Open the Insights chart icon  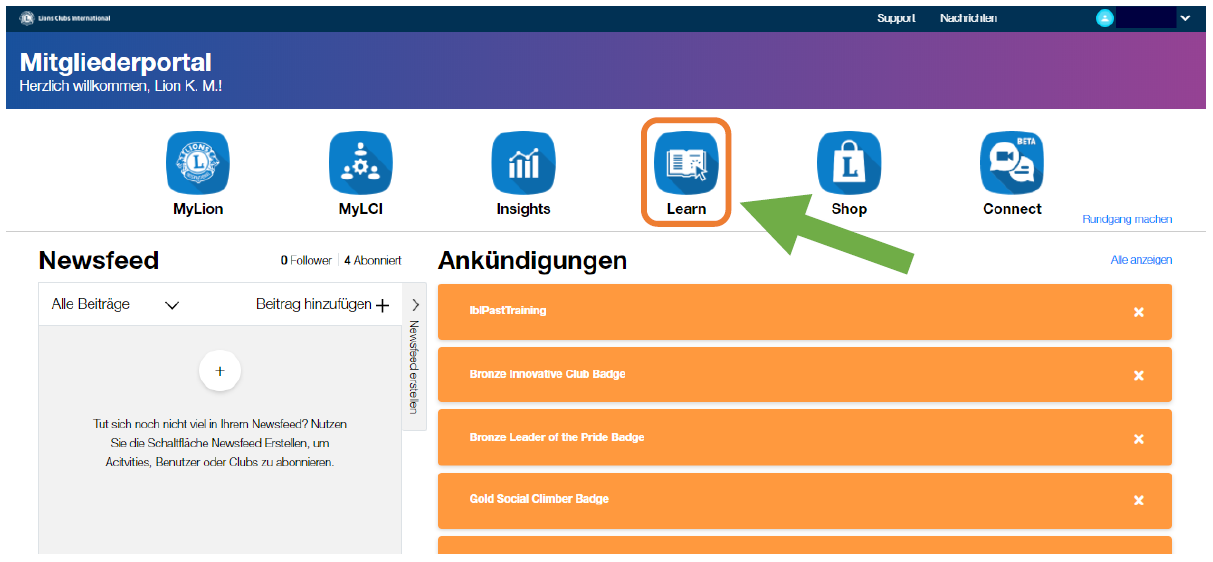[x=523, y=163]
